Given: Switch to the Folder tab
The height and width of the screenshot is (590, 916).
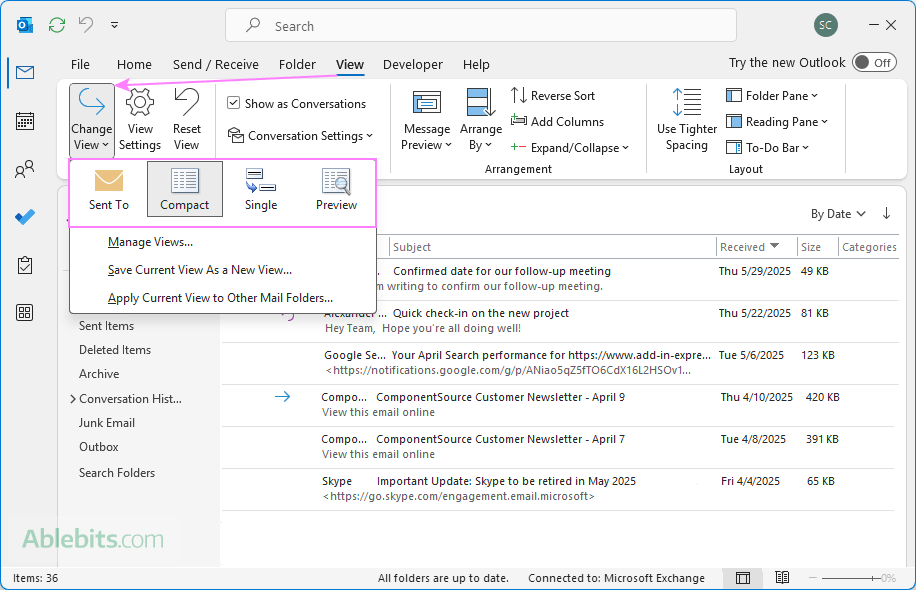Looking at the screenshot, I should [297, 64].
